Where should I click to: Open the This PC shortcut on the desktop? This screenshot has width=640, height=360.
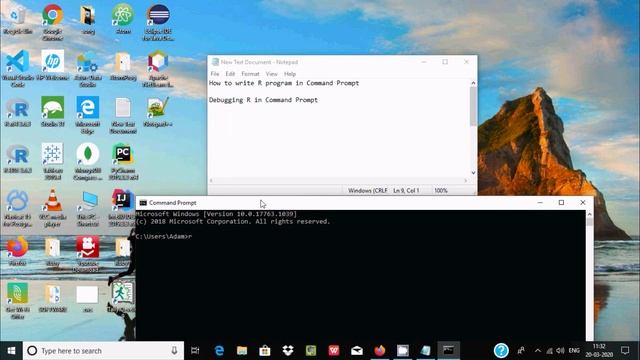88,208
